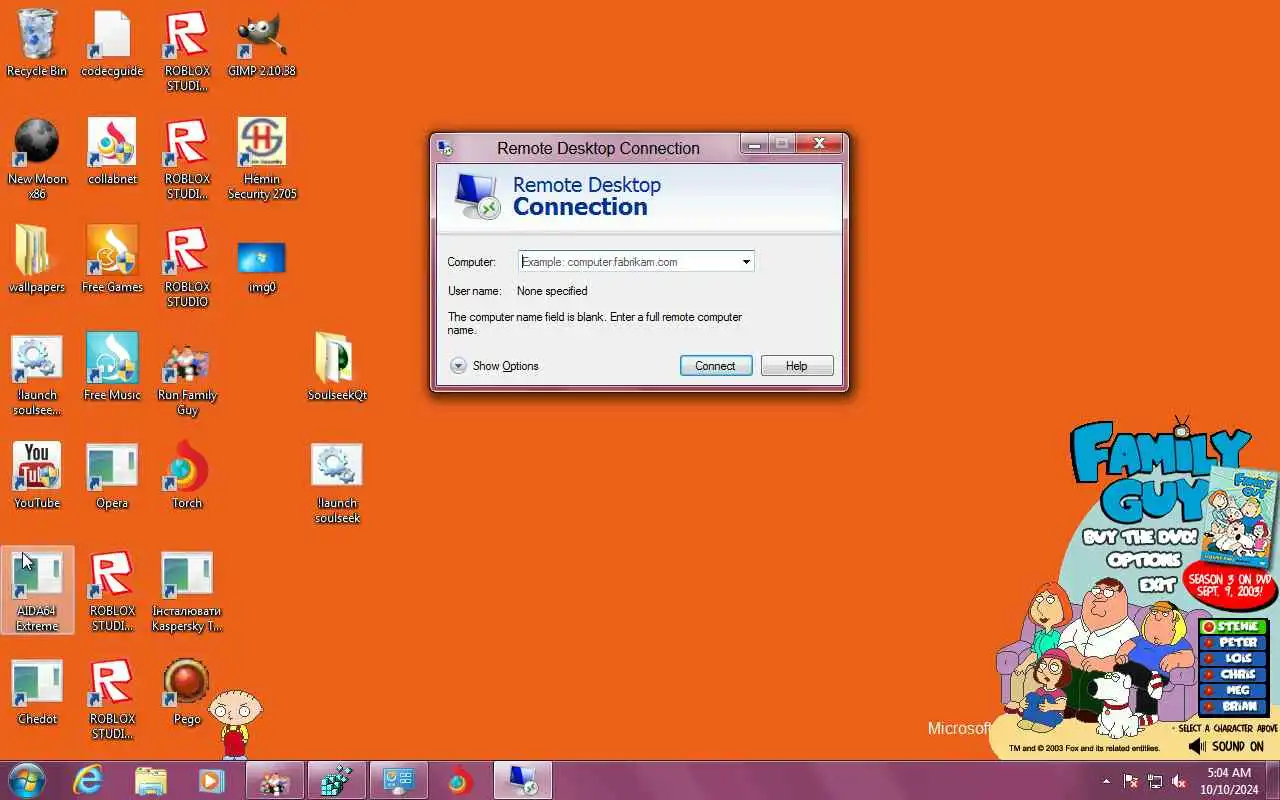
Task: Select Brian in the Family Guy character list
Action: coord(1233,706)
